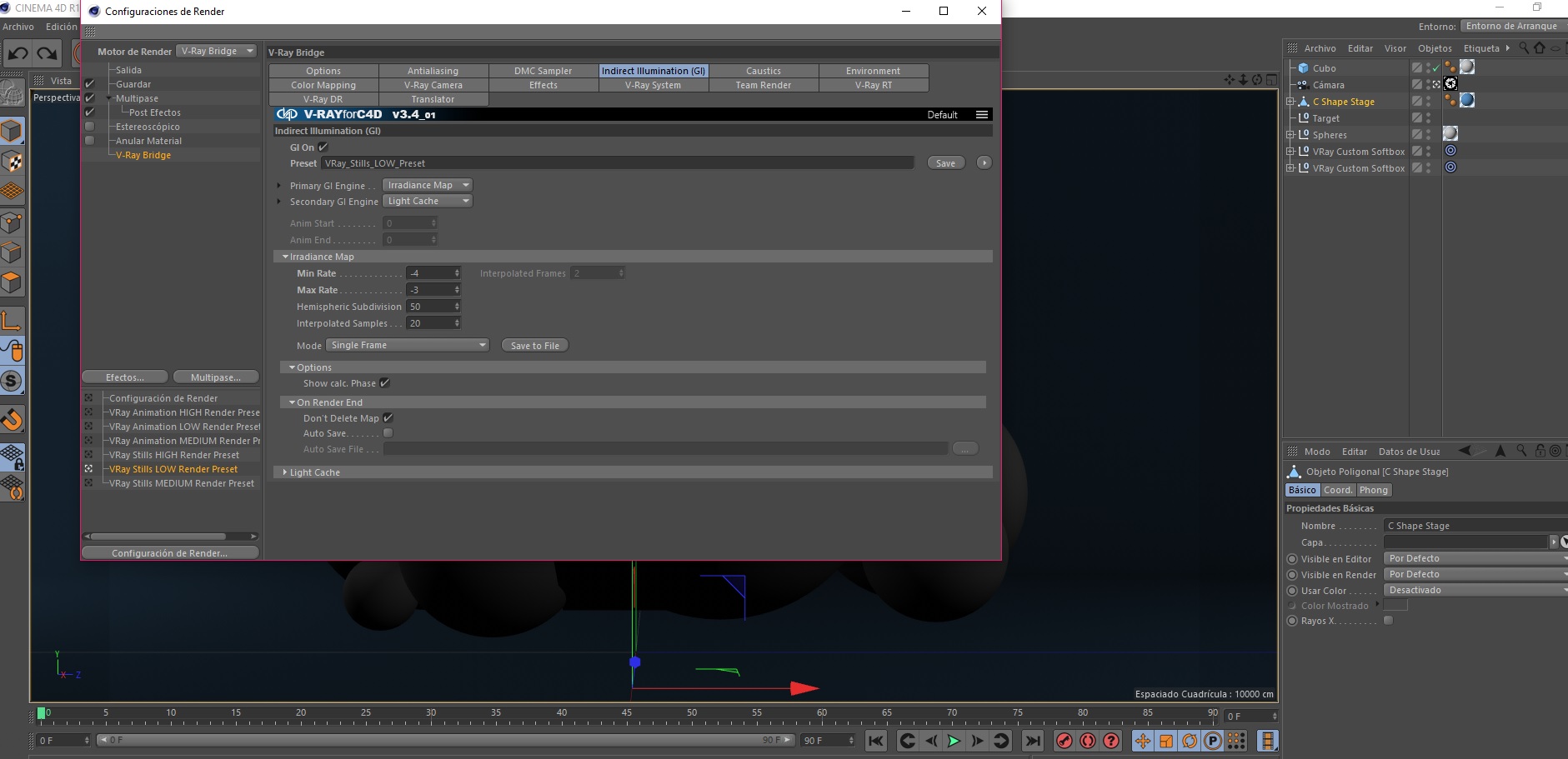The width and height of the screenshot is (1568, 759).
Task: Open the Secondary GI Engine dropdown
Action: 428,201
